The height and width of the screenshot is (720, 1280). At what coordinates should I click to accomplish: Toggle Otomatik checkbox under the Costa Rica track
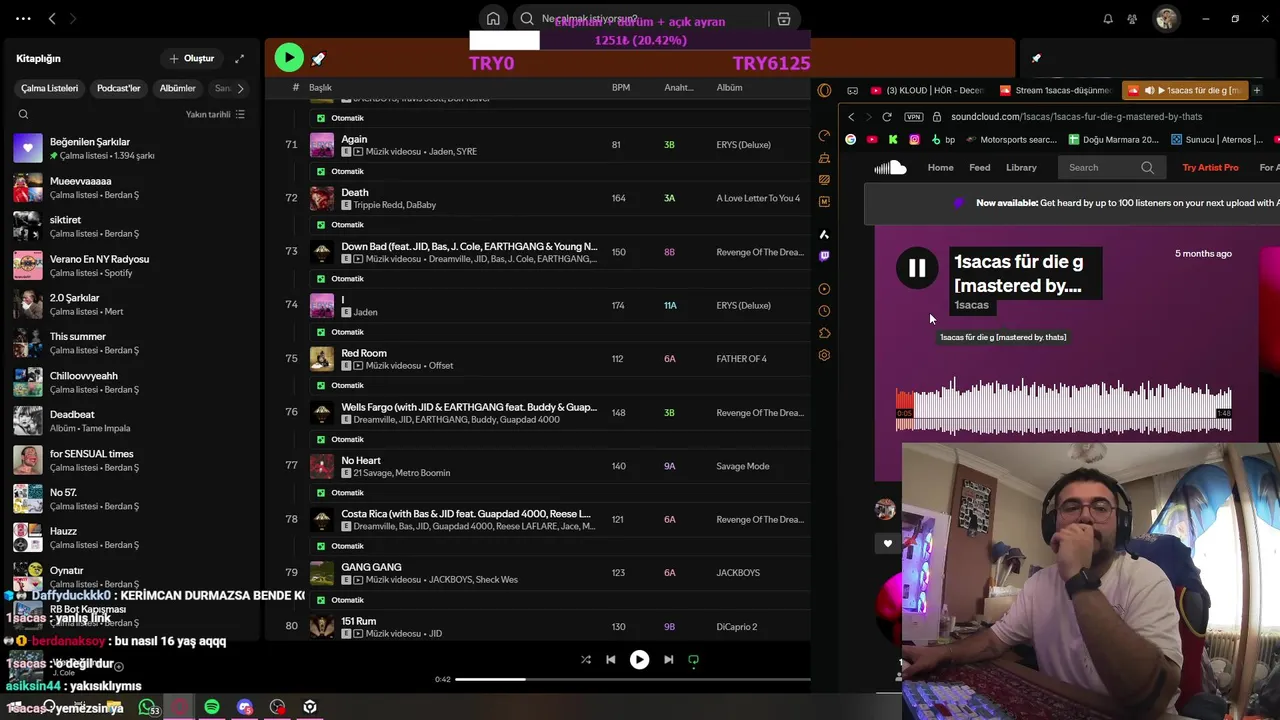click(321, 546)
